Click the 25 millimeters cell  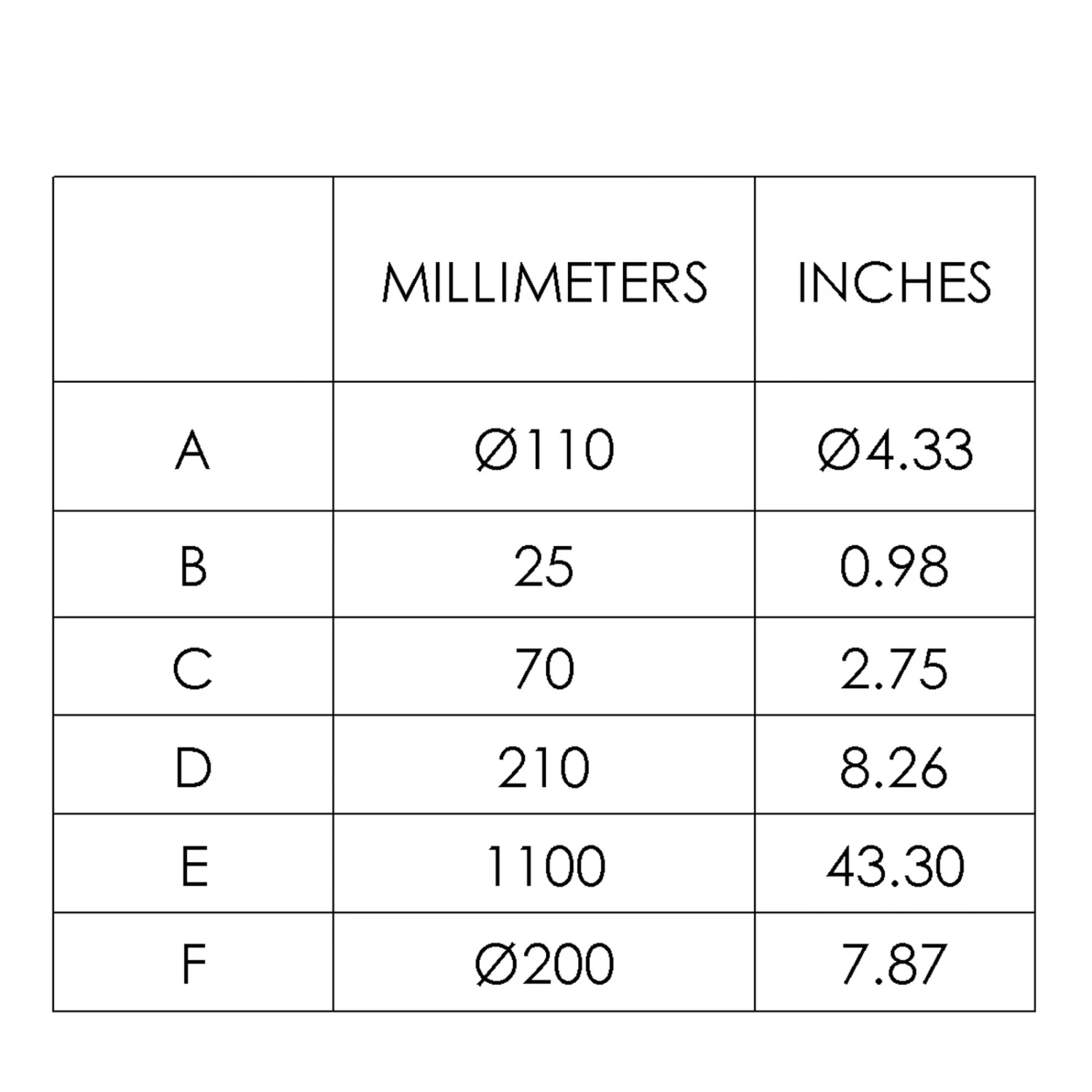[544, 566]
